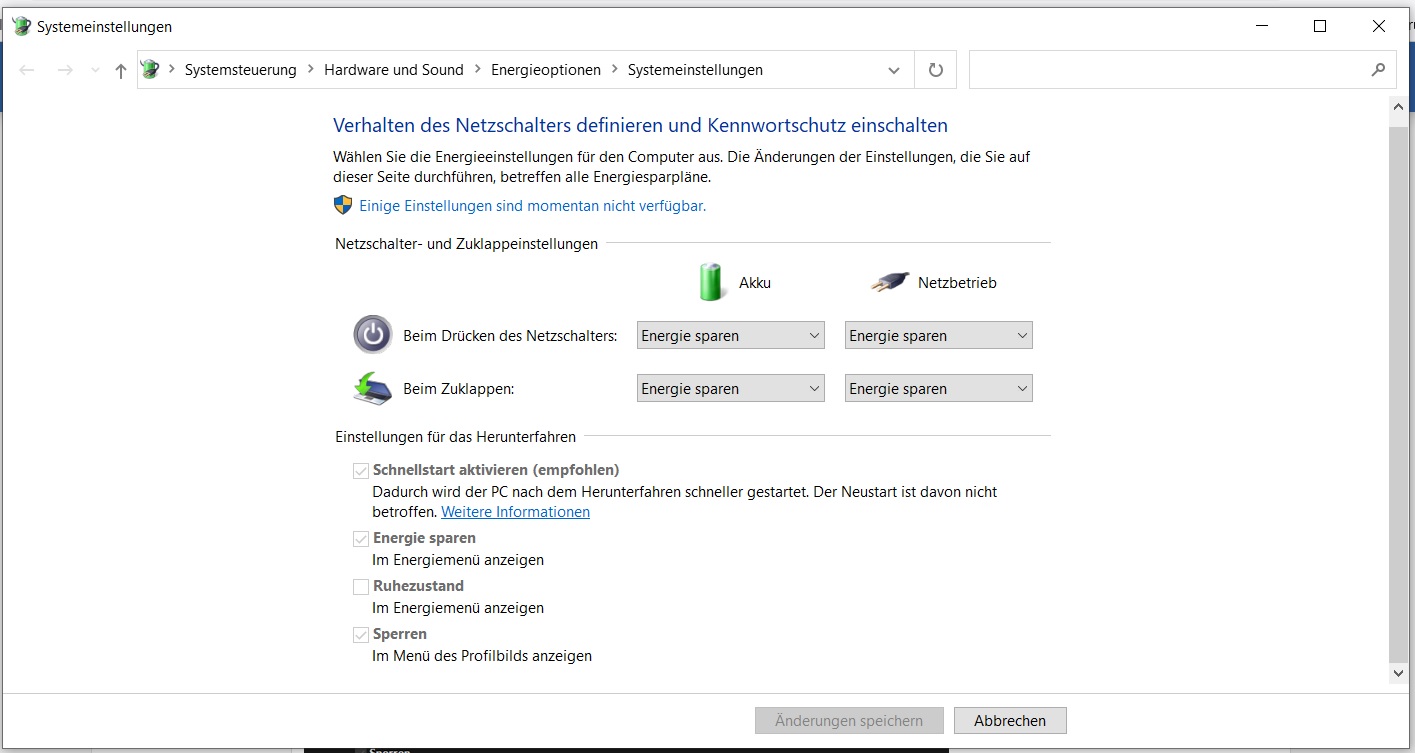Enable the Ruhezustand checkbox
The height and width of the screenshot is (753, 1415).
(361, 586)
